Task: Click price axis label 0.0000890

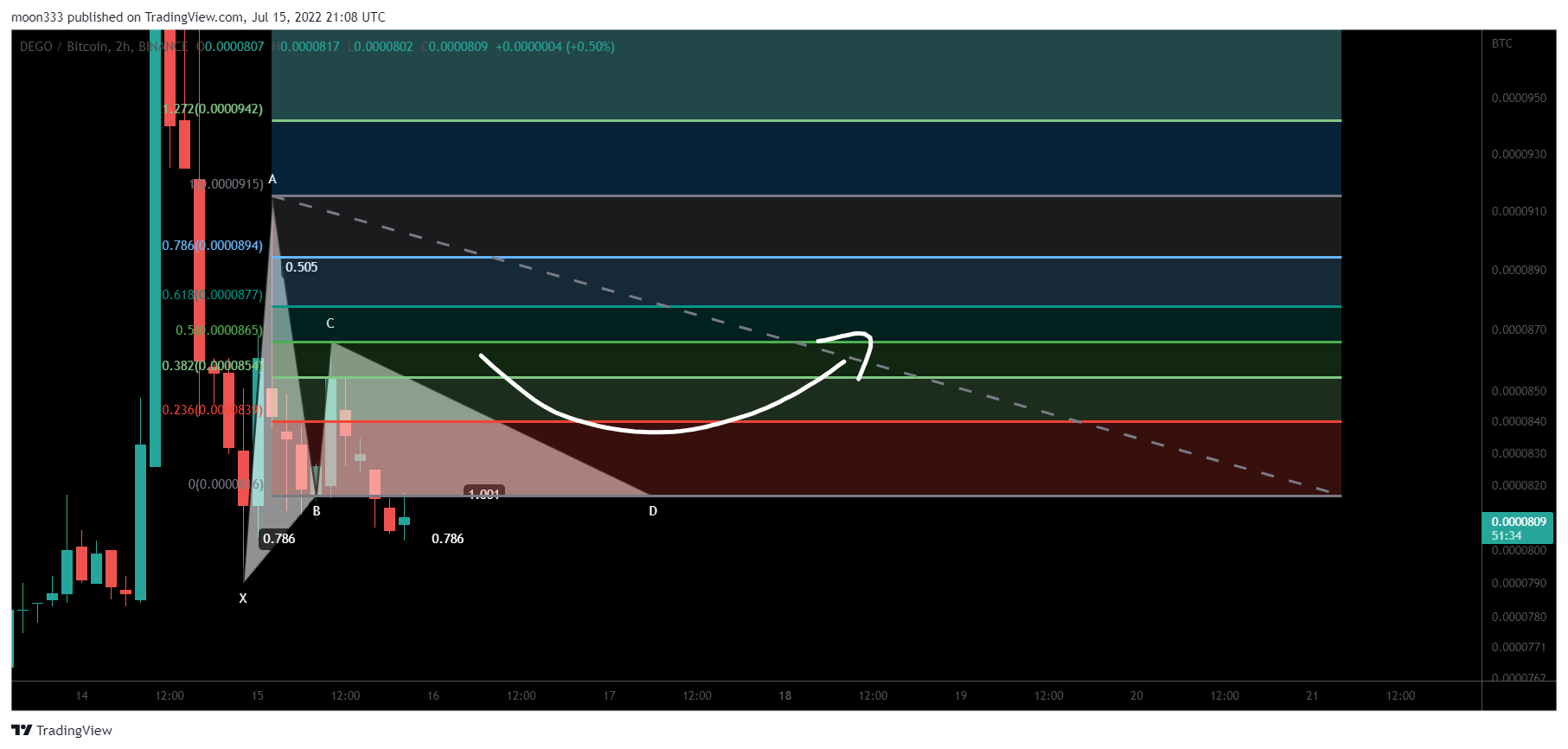Action: click(x=1519, y=270)
